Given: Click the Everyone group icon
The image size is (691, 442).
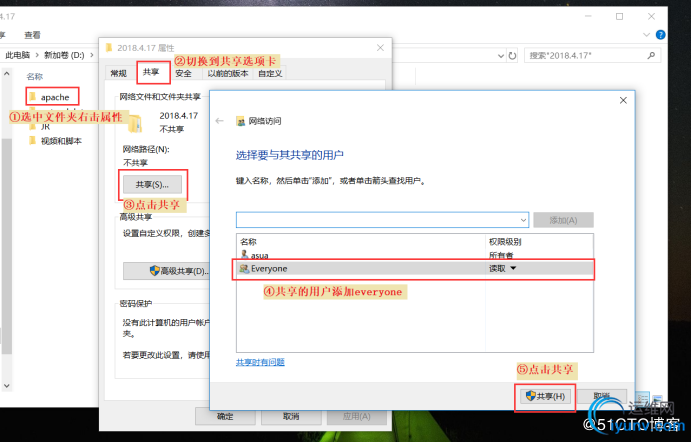Looking at the screenshot, I should pos(244,268).
